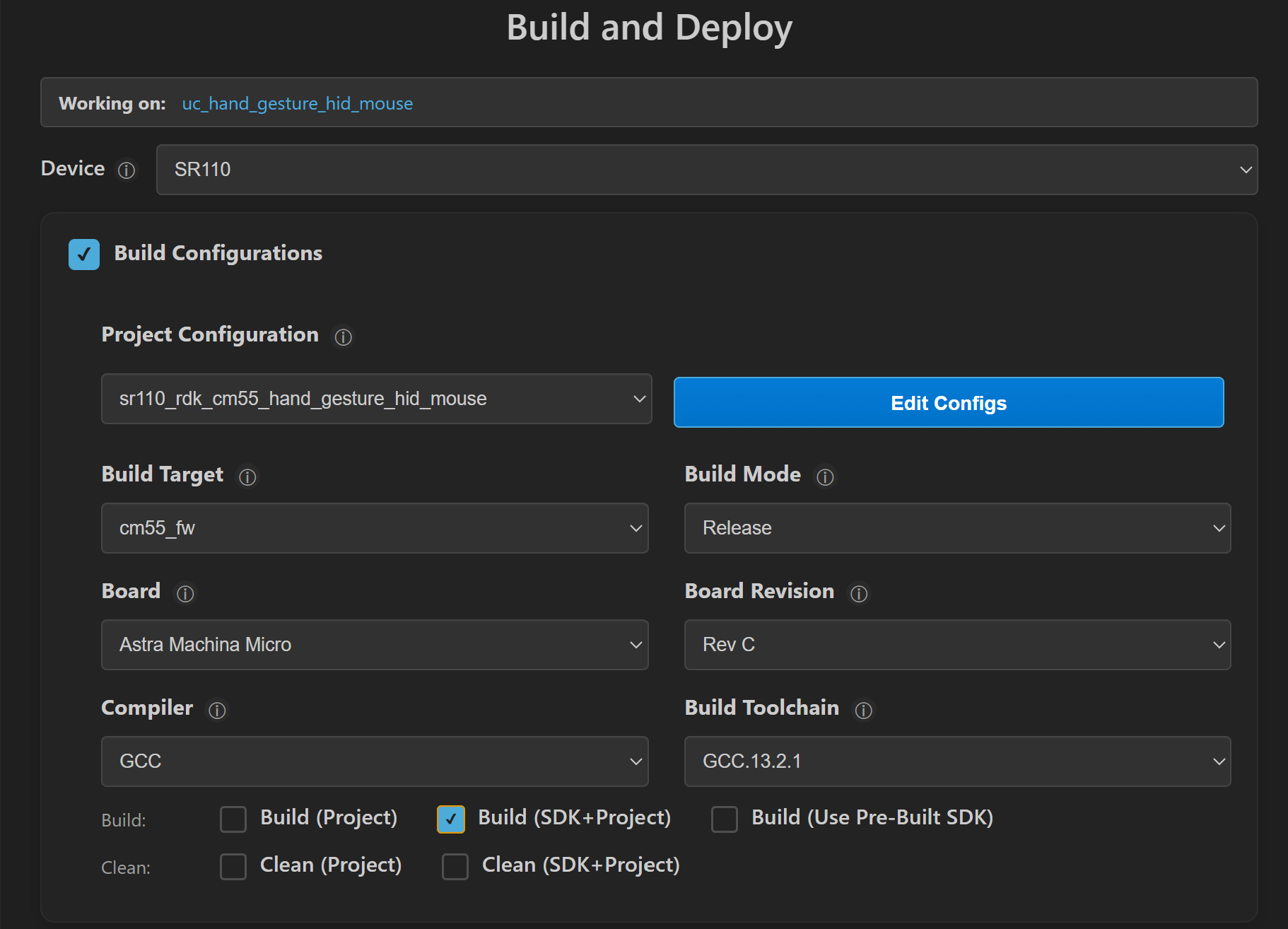Image resolution: width=1288 pixels, height=929 pixels.
Task: Check the Clean (SDK+Project) checkbox
Action: click(455, 866)
